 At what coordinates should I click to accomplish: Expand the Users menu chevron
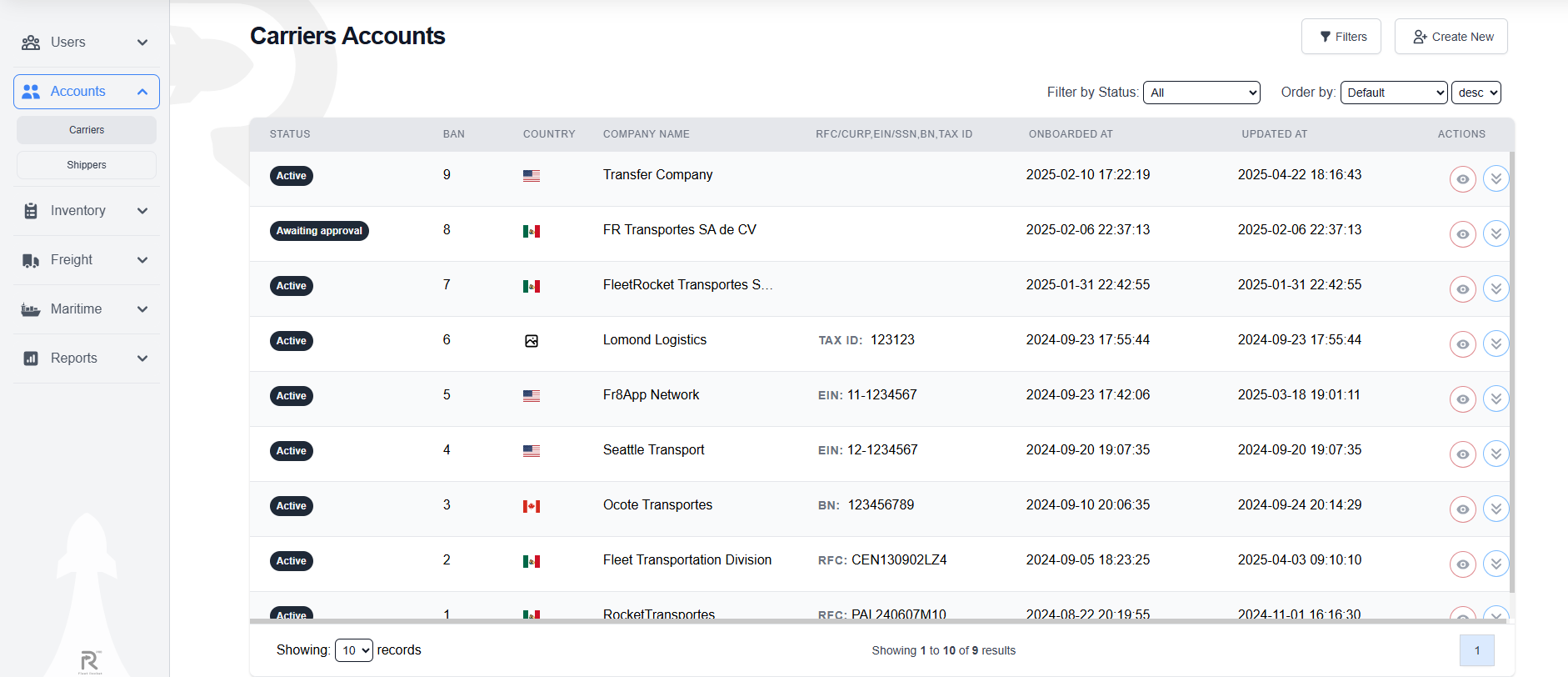point(142,43)
